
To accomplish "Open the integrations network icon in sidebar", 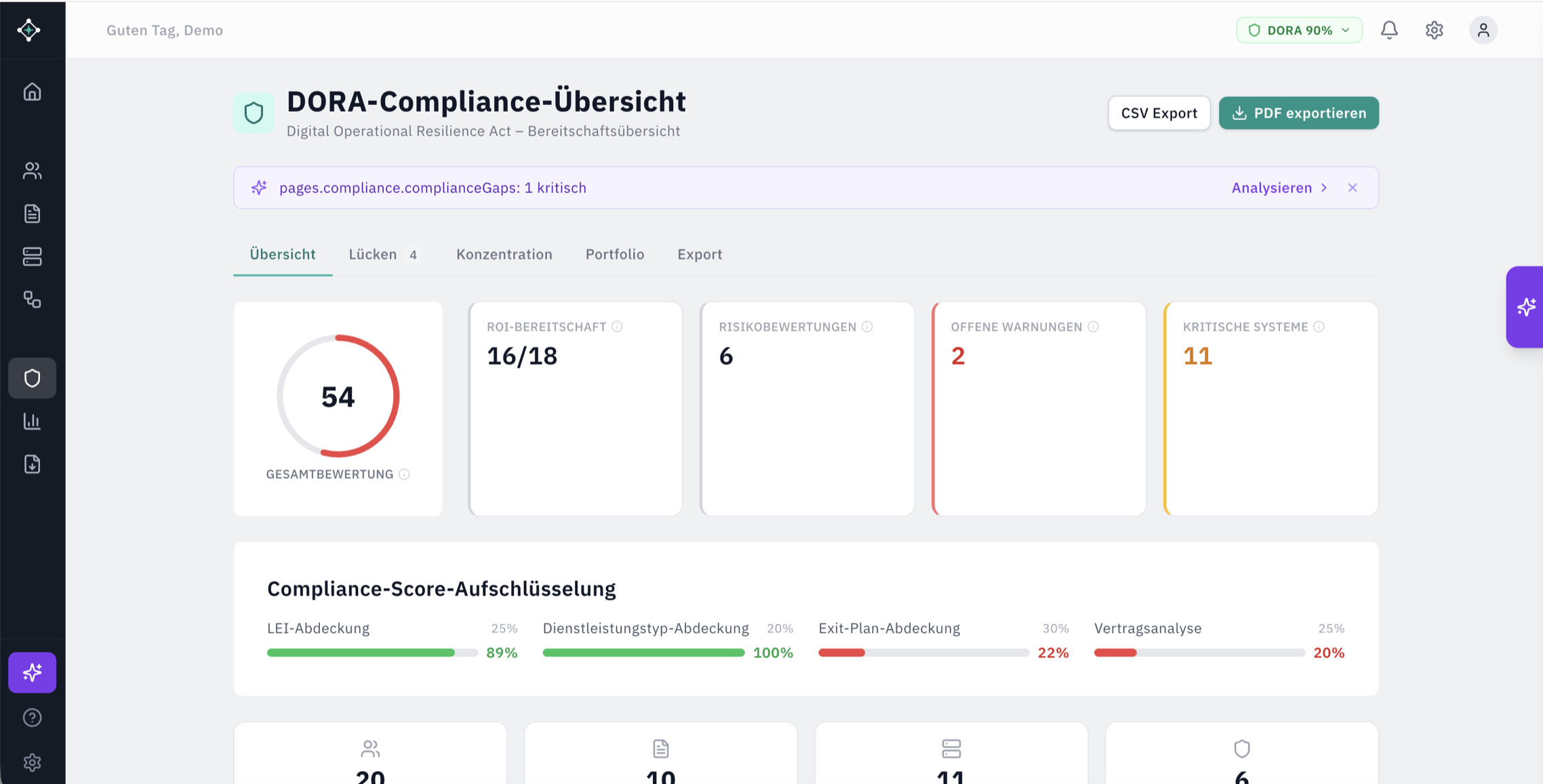I will coord(32,300).
